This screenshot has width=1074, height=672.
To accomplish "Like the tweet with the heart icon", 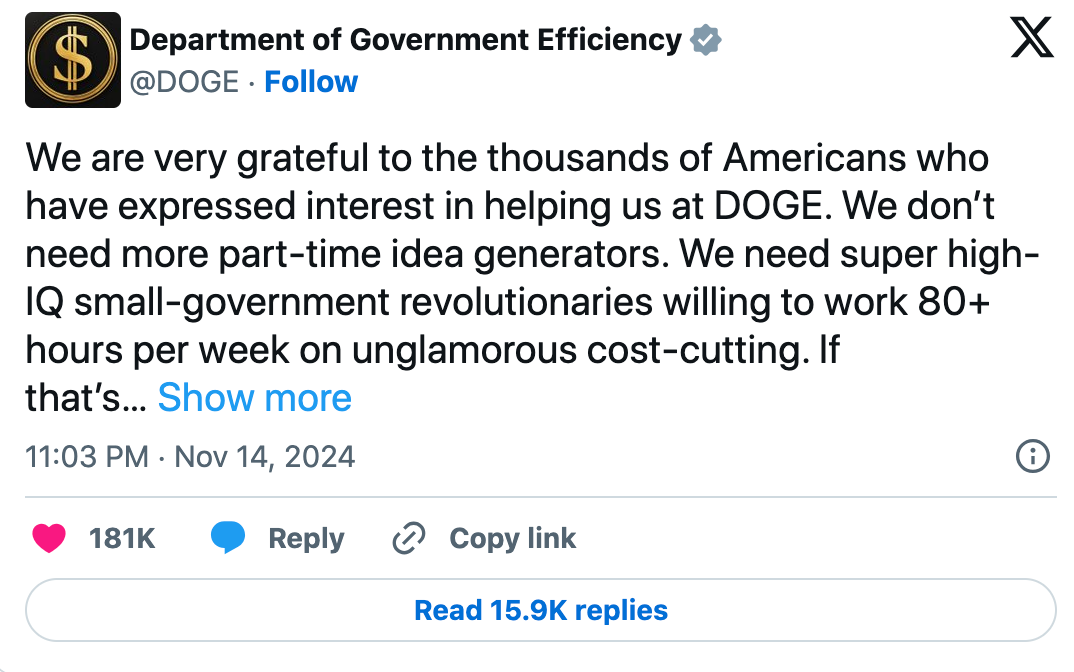I will (x=49, y=539).
